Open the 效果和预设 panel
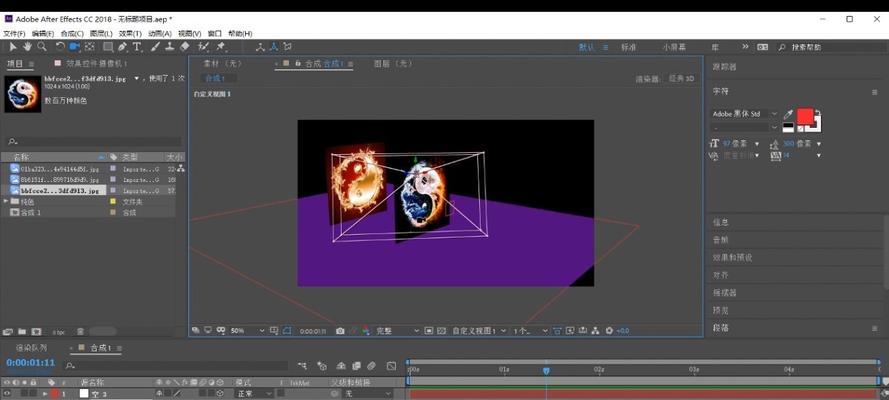 (x=732, y=258)
